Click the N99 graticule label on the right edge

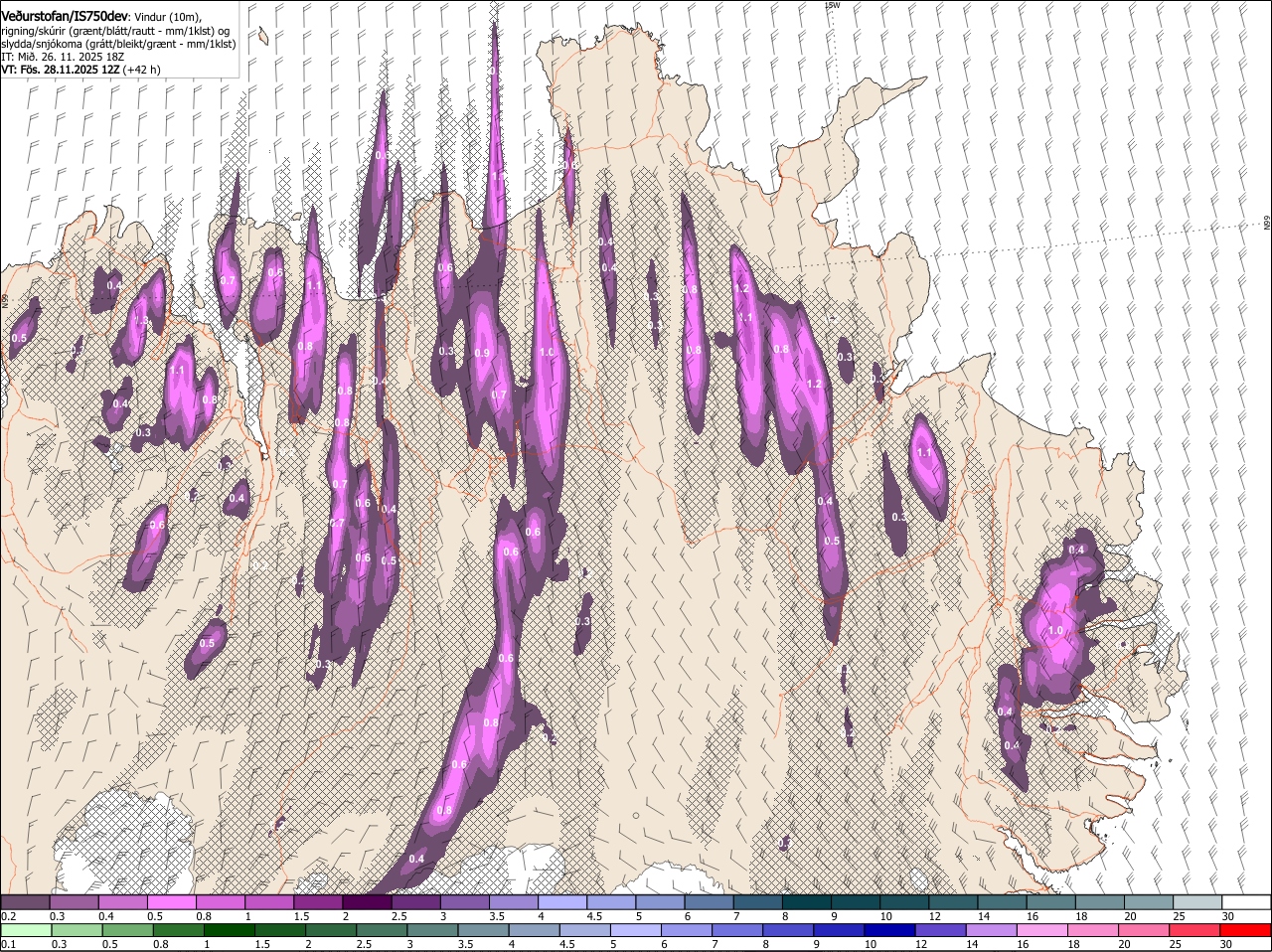click(1267, 224)
